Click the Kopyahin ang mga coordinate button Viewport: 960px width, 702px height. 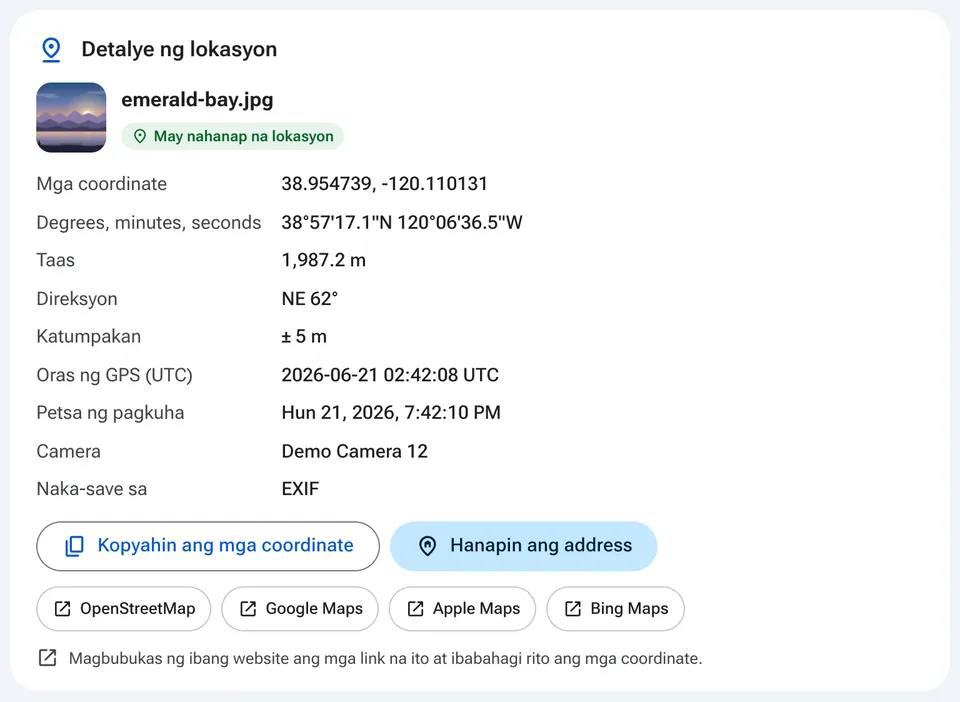(208, 546)
